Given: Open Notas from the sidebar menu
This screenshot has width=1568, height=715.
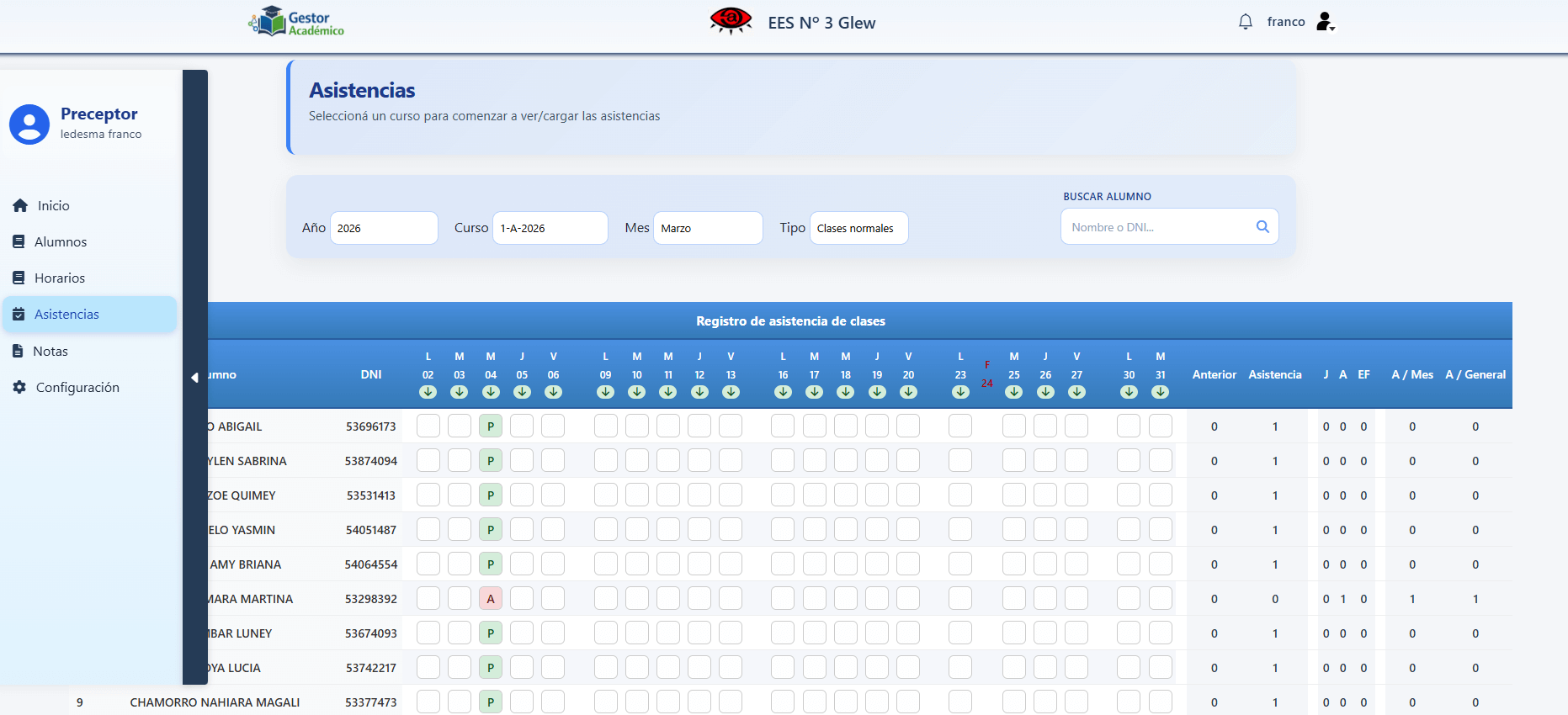Looking at the screenshot, I should (x=50, y=352).
